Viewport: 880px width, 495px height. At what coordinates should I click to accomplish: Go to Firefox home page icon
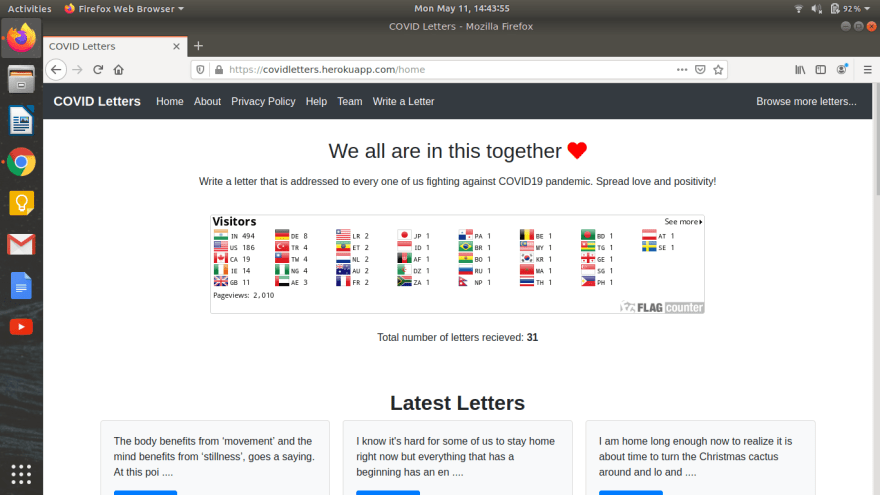118,70
